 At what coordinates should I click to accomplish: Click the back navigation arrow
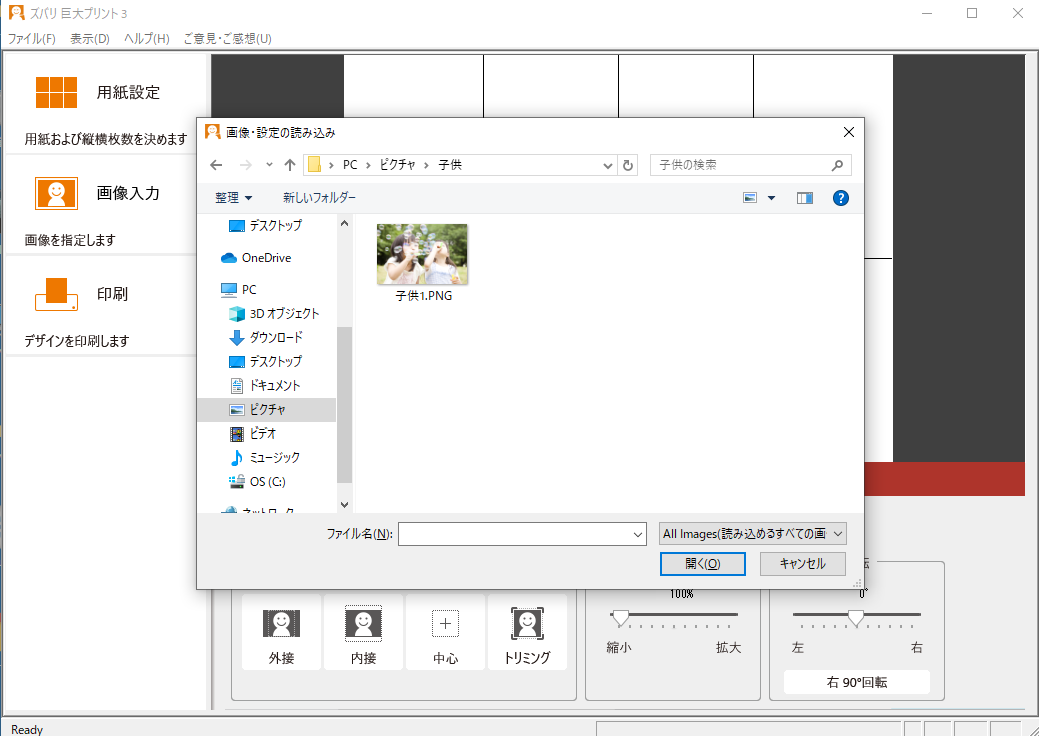coord(216,164)
